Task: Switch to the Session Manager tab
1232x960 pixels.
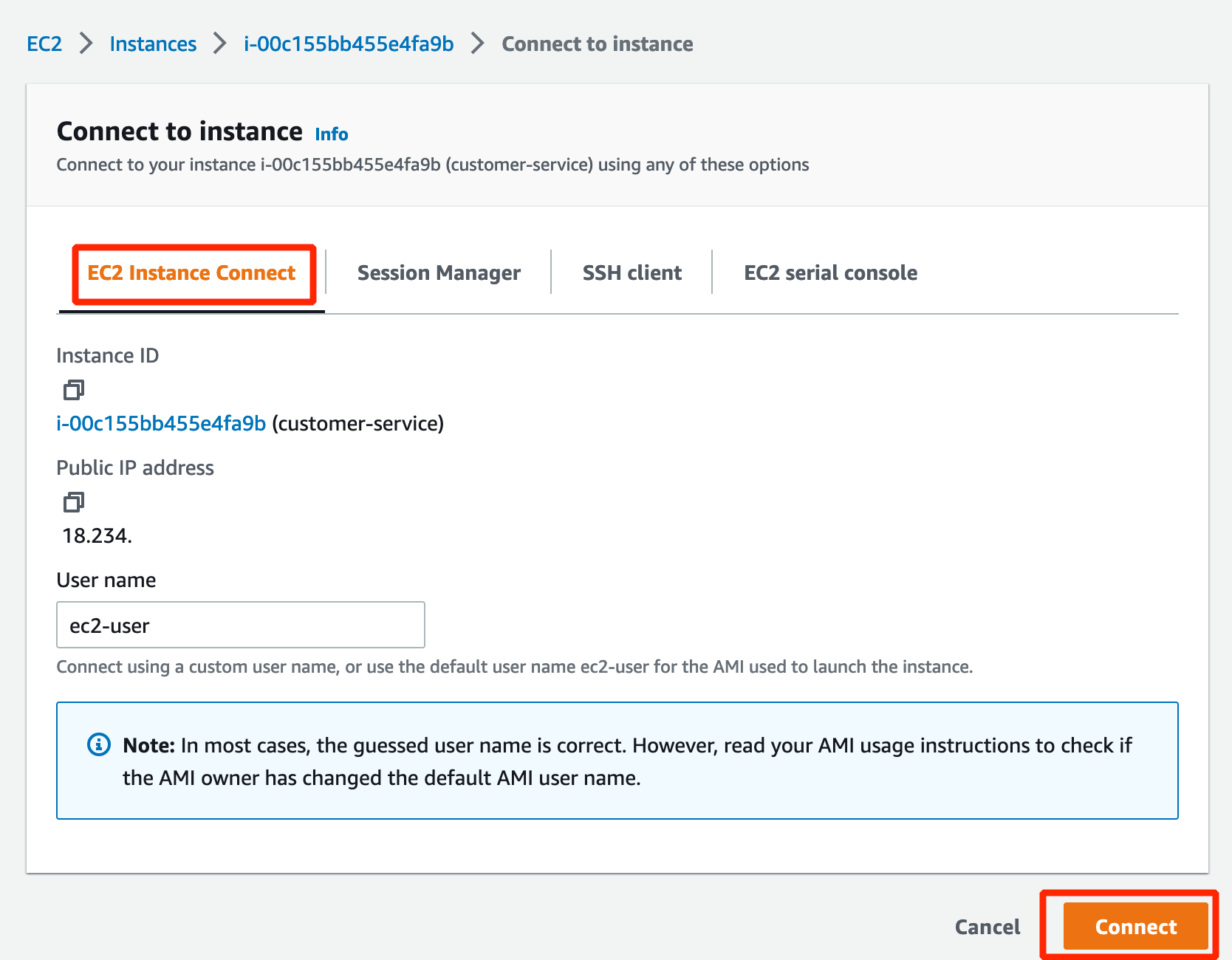Action: point(439,273)
